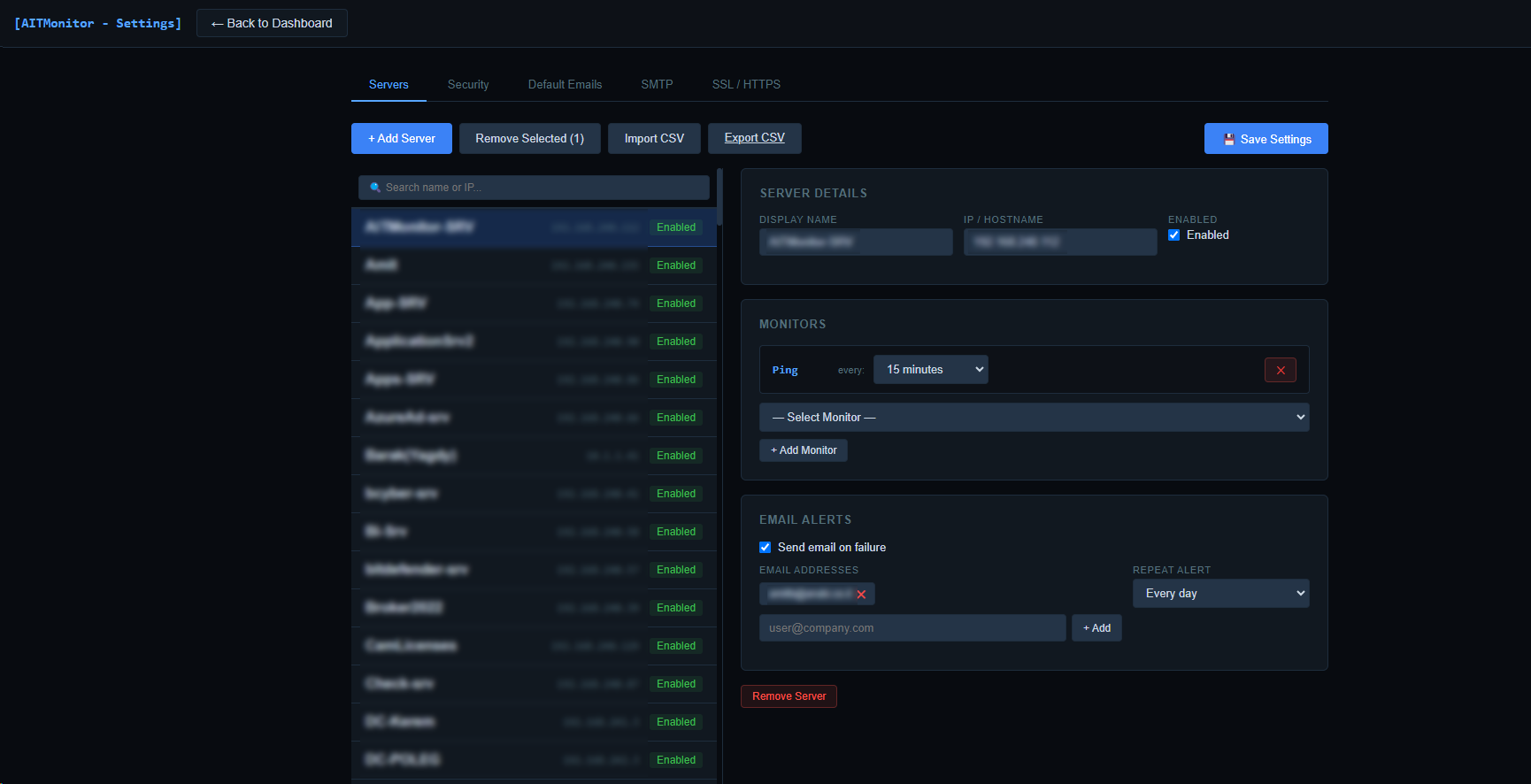
Task: Click the Import CSV button
Action: click(654, 139)
